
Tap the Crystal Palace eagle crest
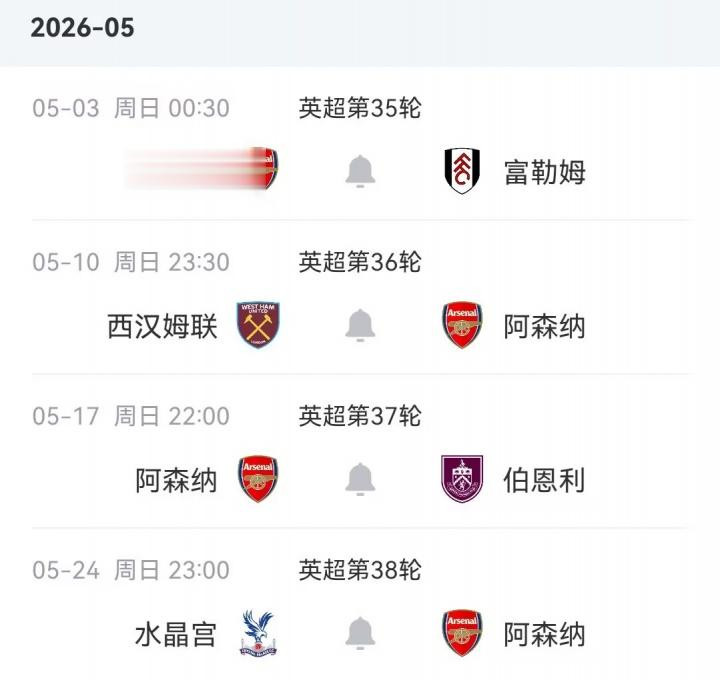258,634
